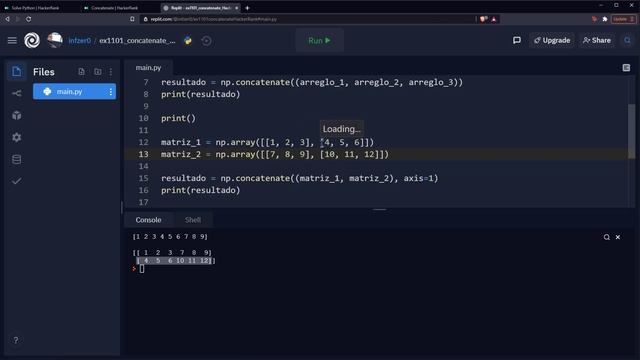Reload the browser page
Image resolution: width=640 pixels, height=360 pixels.
coord(29,19)
